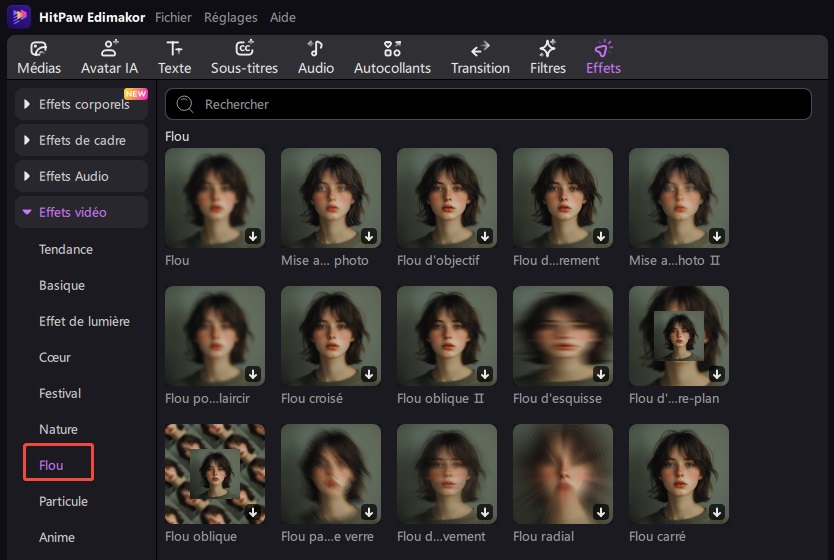Select the Flou croisé thumbnail

(x=331, y=336)
